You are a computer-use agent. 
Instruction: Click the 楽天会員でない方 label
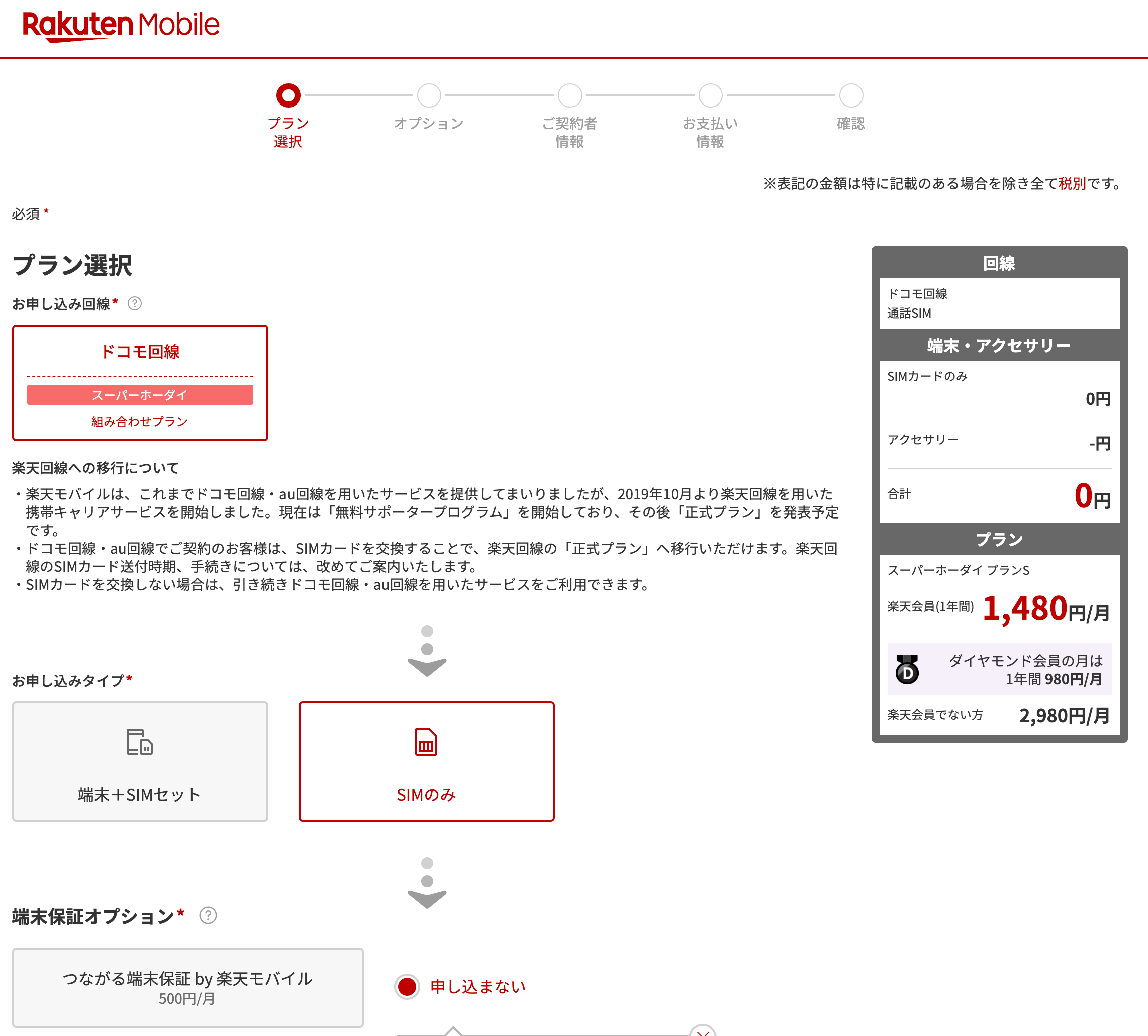point(935,715)
